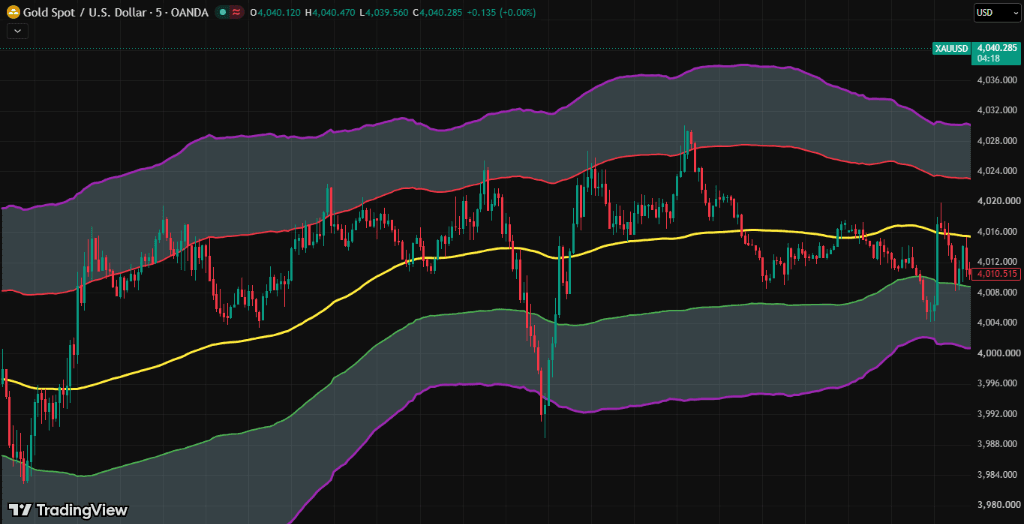Expand the indicator legend chevron
The width and height of the screenshot is (1024, 524).
coord(17,30)
